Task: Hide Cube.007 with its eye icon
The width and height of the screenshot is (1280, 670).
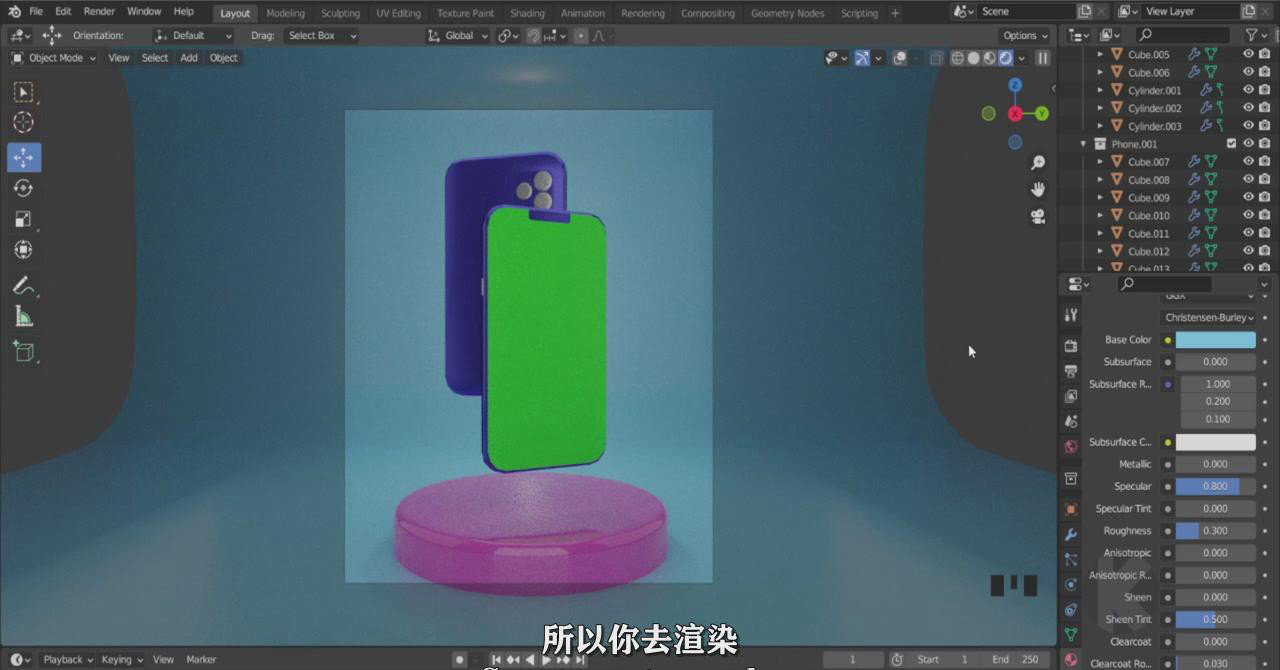Action: coord(1248,162)
